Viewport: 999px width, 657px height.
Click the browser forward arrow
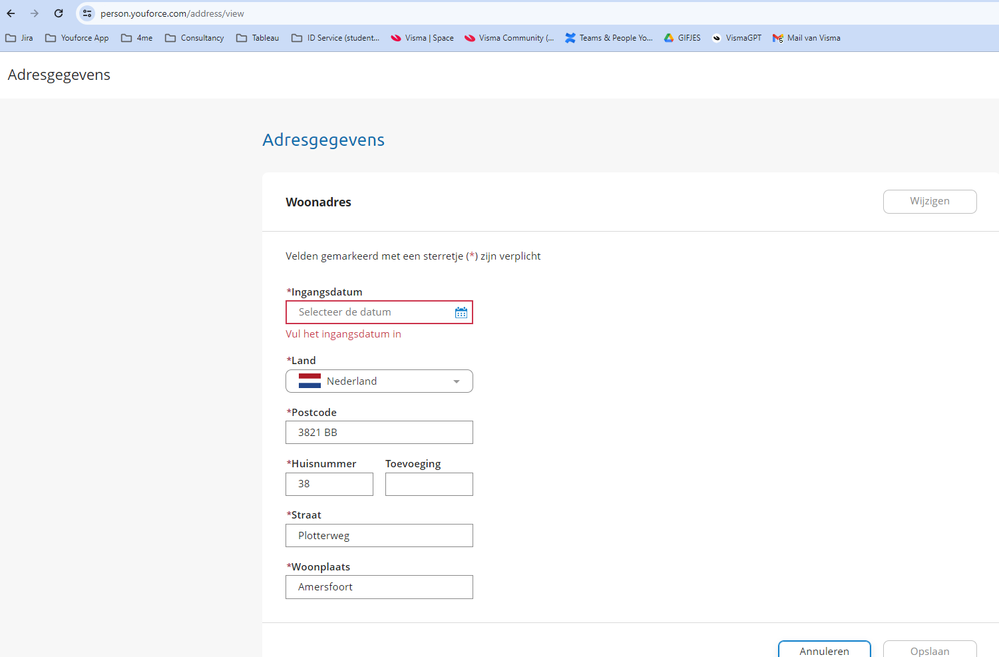pos(34,13)
